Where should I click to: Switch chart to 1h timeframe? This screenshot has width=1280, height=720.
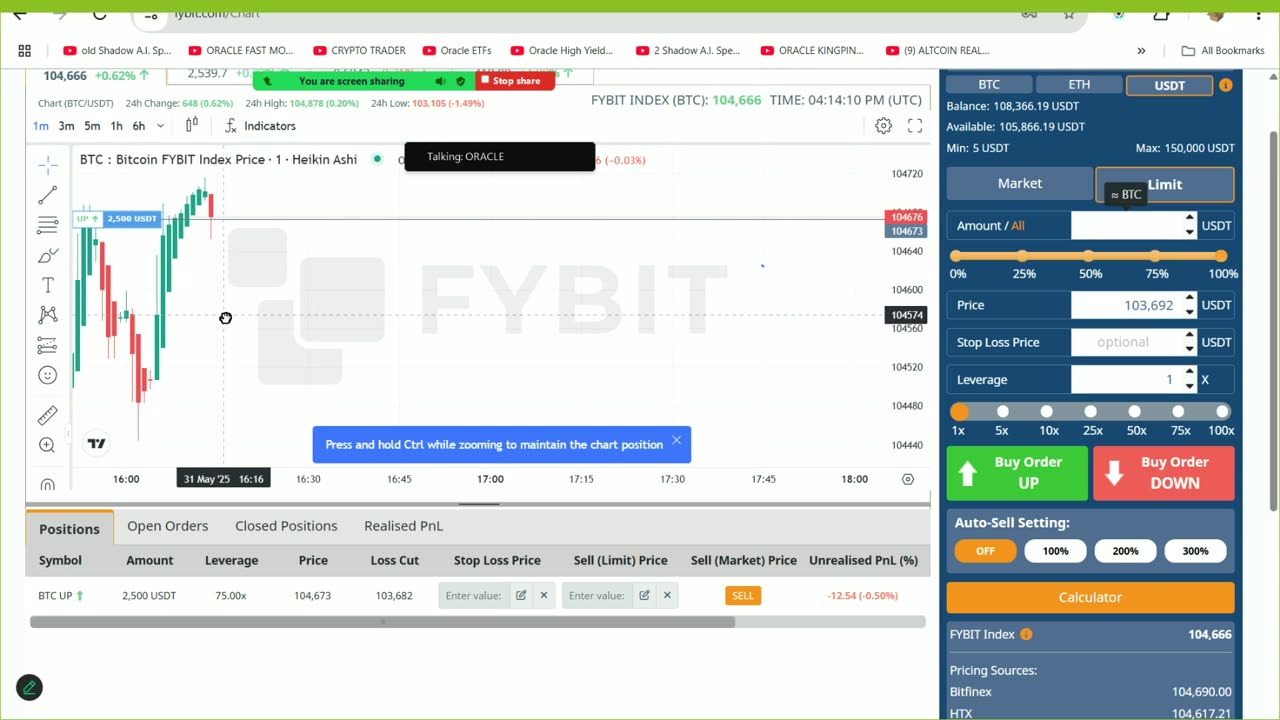(x=116, y=126)
